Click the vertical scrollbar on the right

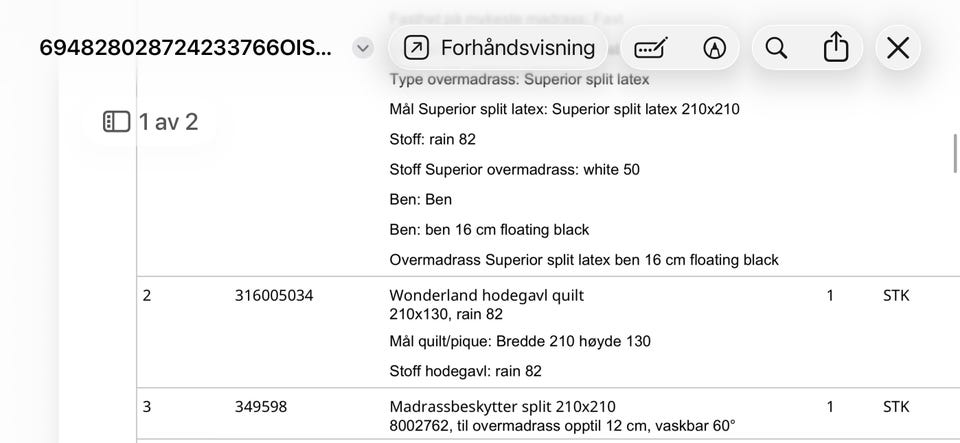pos(955,153)
